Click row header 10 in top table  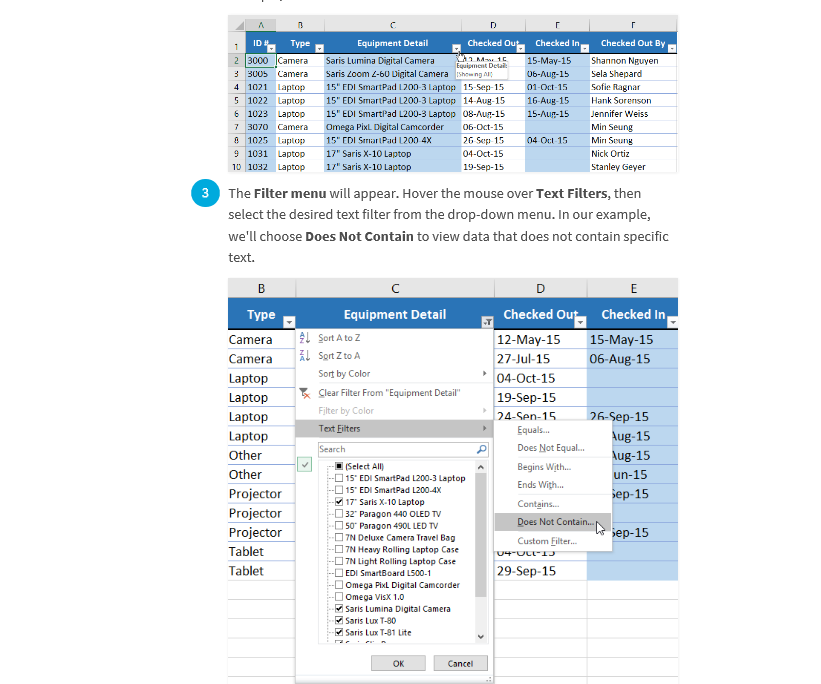click(237, 167)
